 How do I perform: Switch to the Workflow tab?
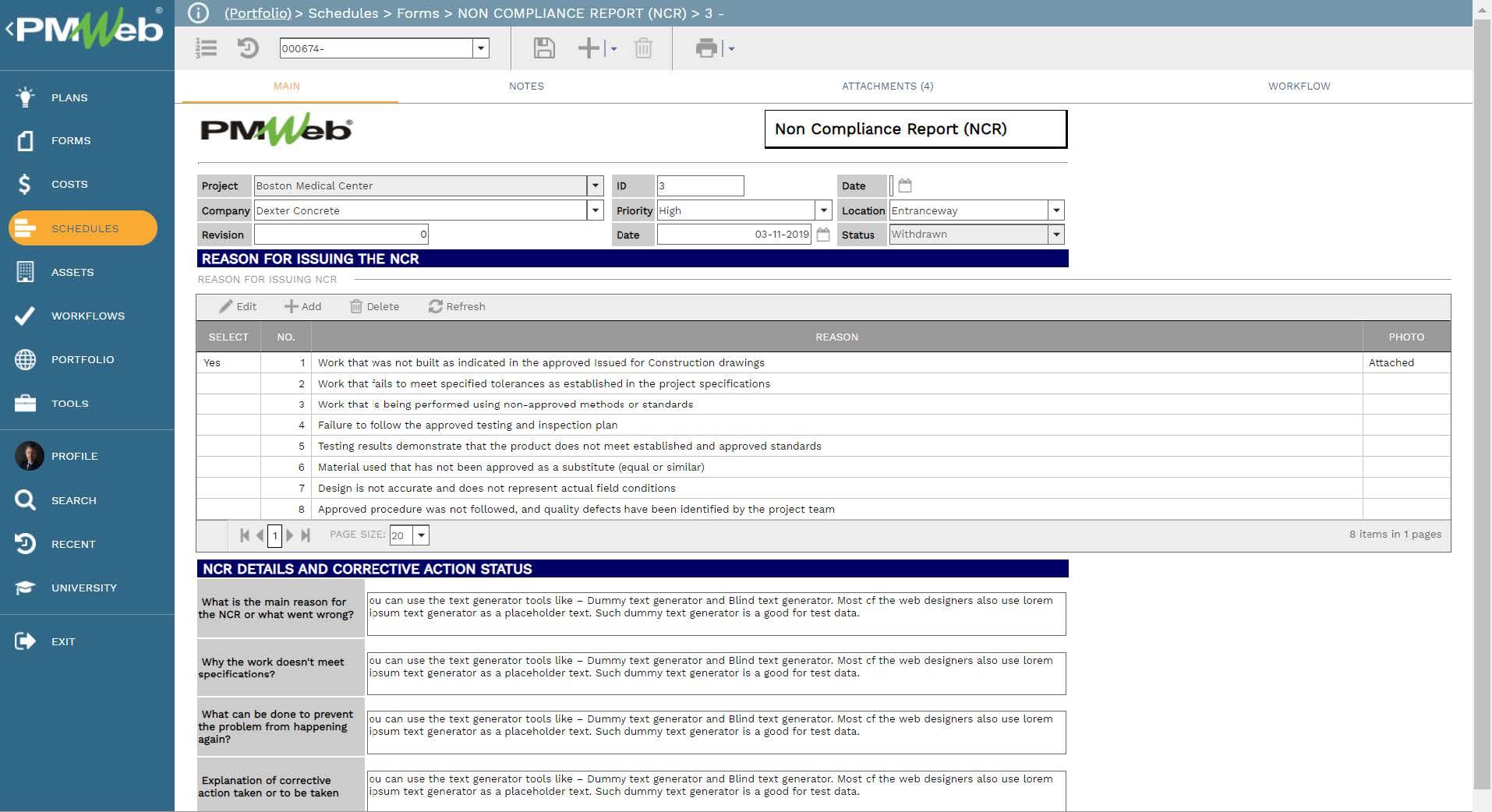(1299, 86)
